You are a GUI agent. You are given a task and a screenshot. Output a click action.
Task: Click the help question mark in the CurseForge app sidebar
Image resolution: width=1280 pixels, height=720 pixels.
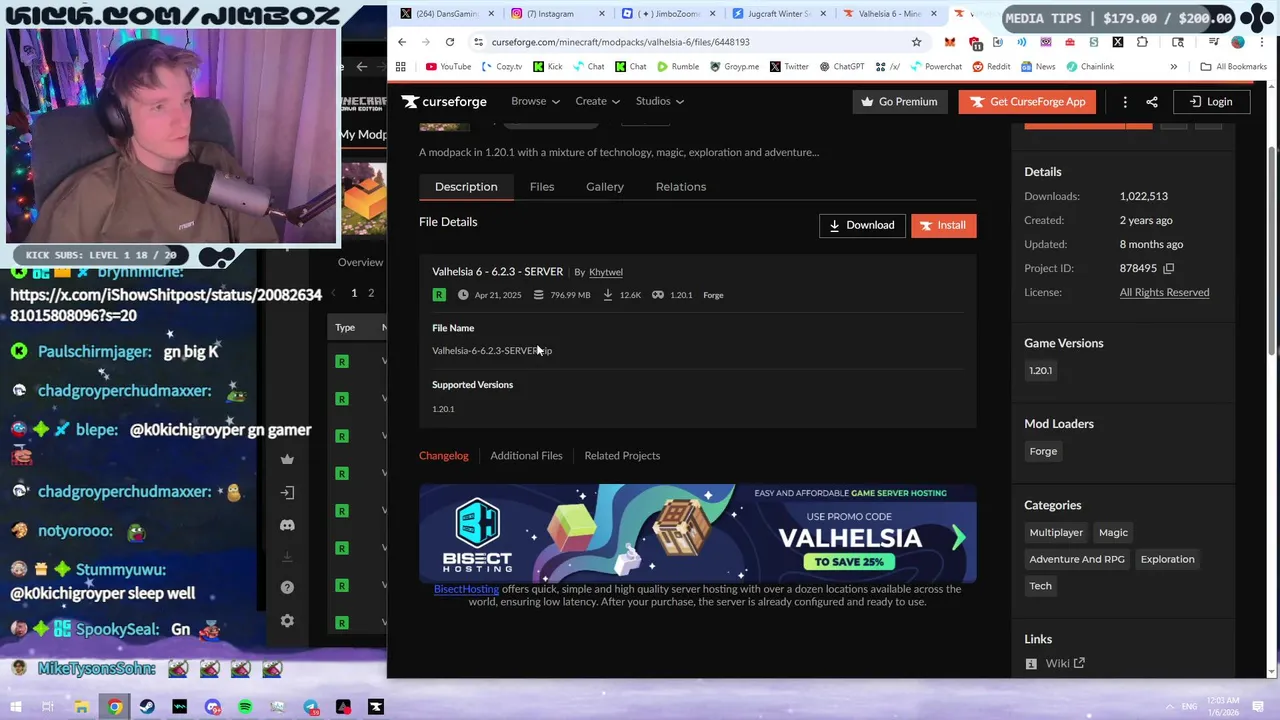pos(287,587)
